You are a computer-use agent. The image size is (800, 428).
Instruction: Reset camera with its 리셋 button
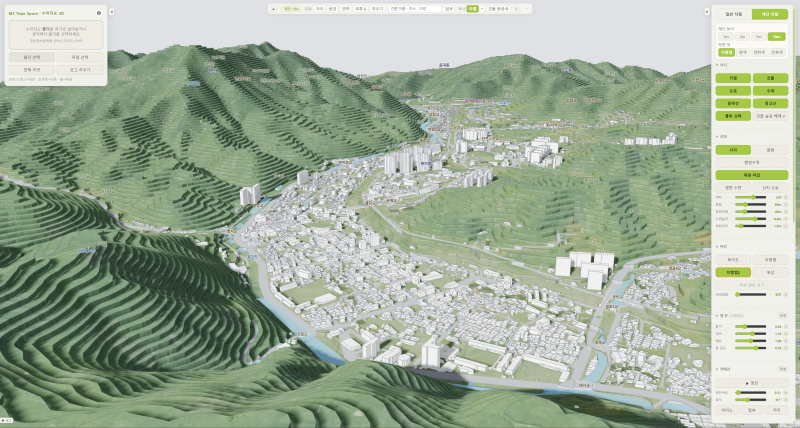pyautogui.click(x=783, y=369)
